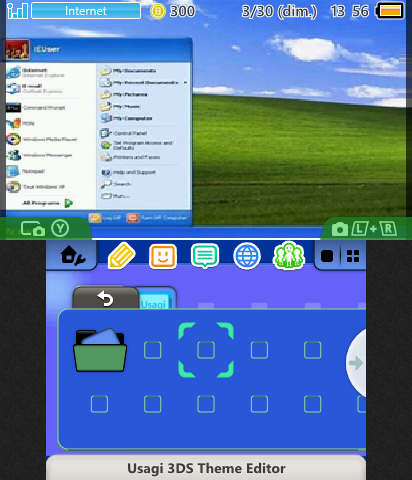The height and width of the screenshot is (480, 412).
Task: Click the Internet connection status bar
Action: (x=86, y=11)
